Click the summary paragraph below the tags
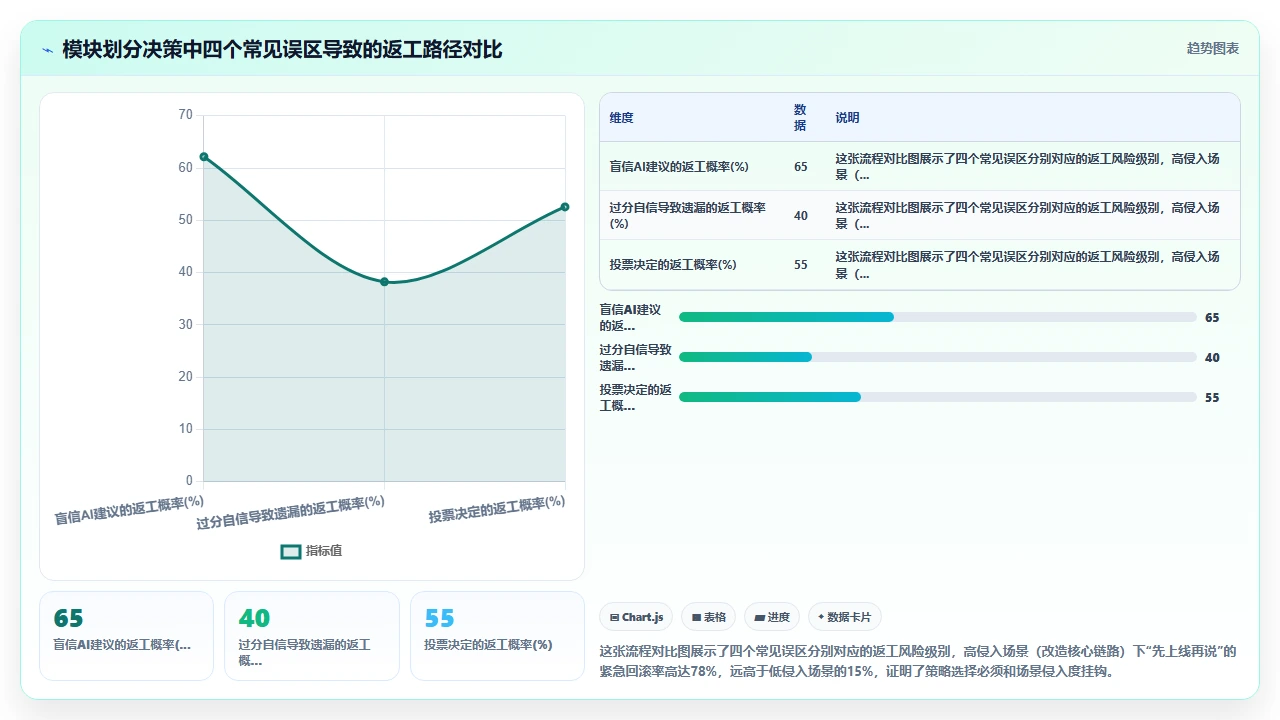The width and height of the screenshot is (1280, 720). 918,661
